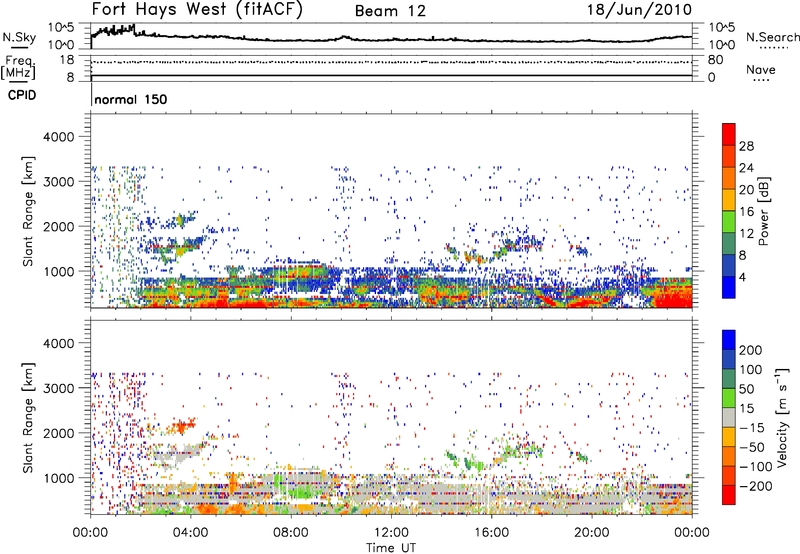This screenshot has width=800, height=554.
Task: Click the "Fort Hays West (fitACF)" title
Action: 197,10
